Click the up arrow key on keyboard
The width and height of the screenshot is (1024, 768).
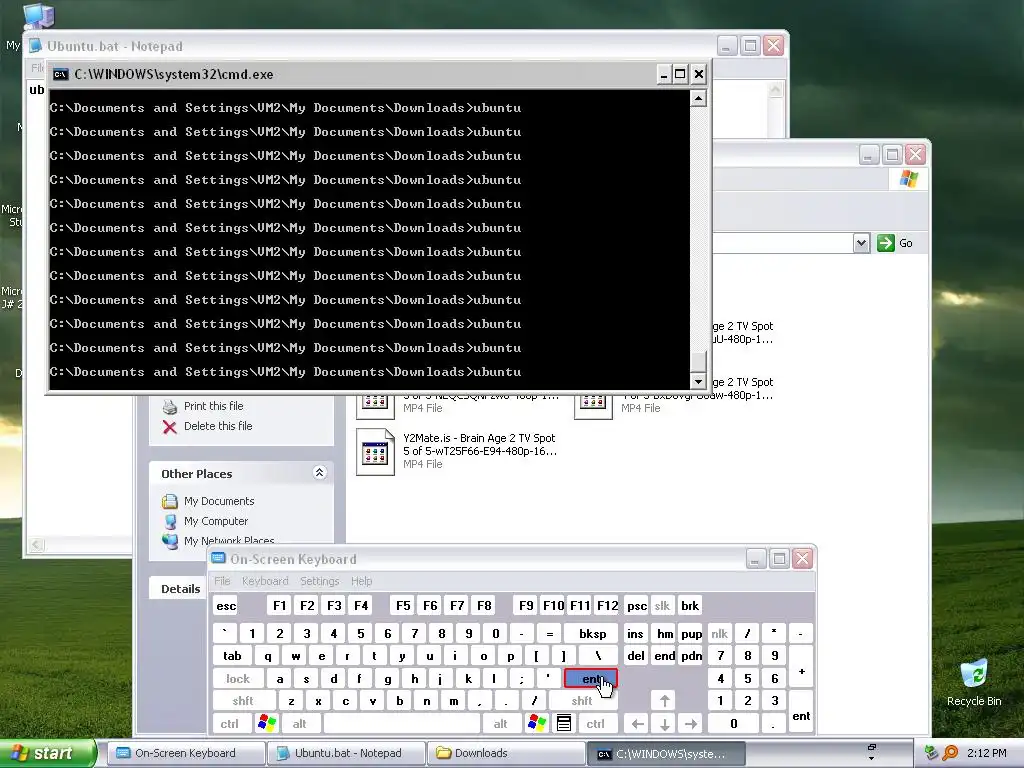point(664,701)
